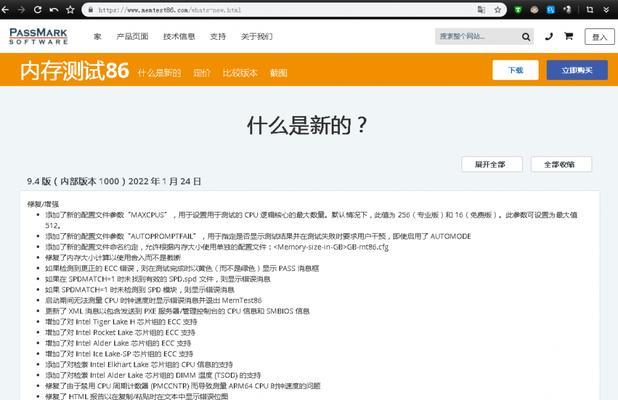Go back with the browser back arrow
The height and width of the screenshot is (400, 618).
pos(5,9)
